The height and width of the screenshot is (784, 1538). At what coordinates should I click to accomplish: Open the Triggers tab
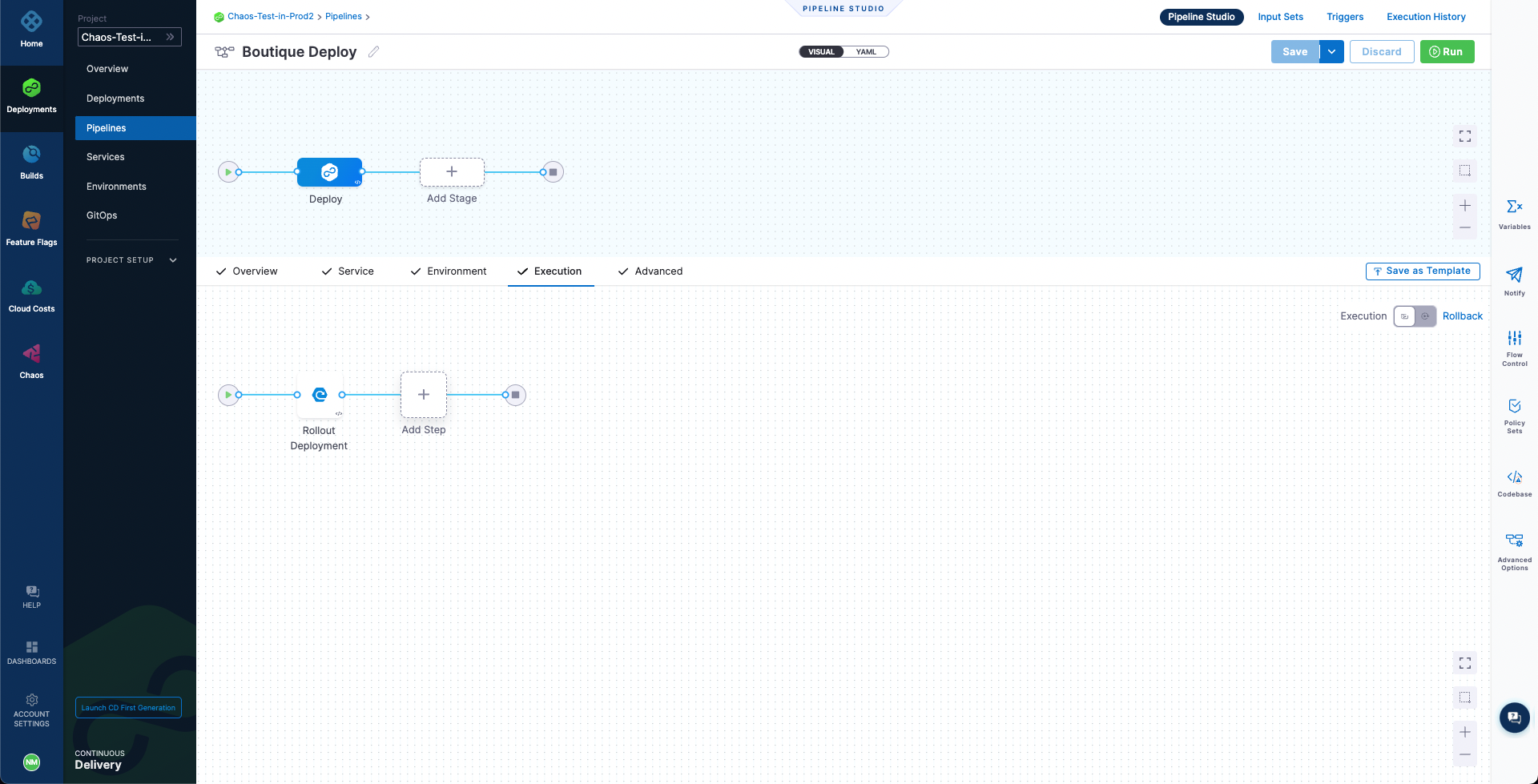pos(1344,17)
